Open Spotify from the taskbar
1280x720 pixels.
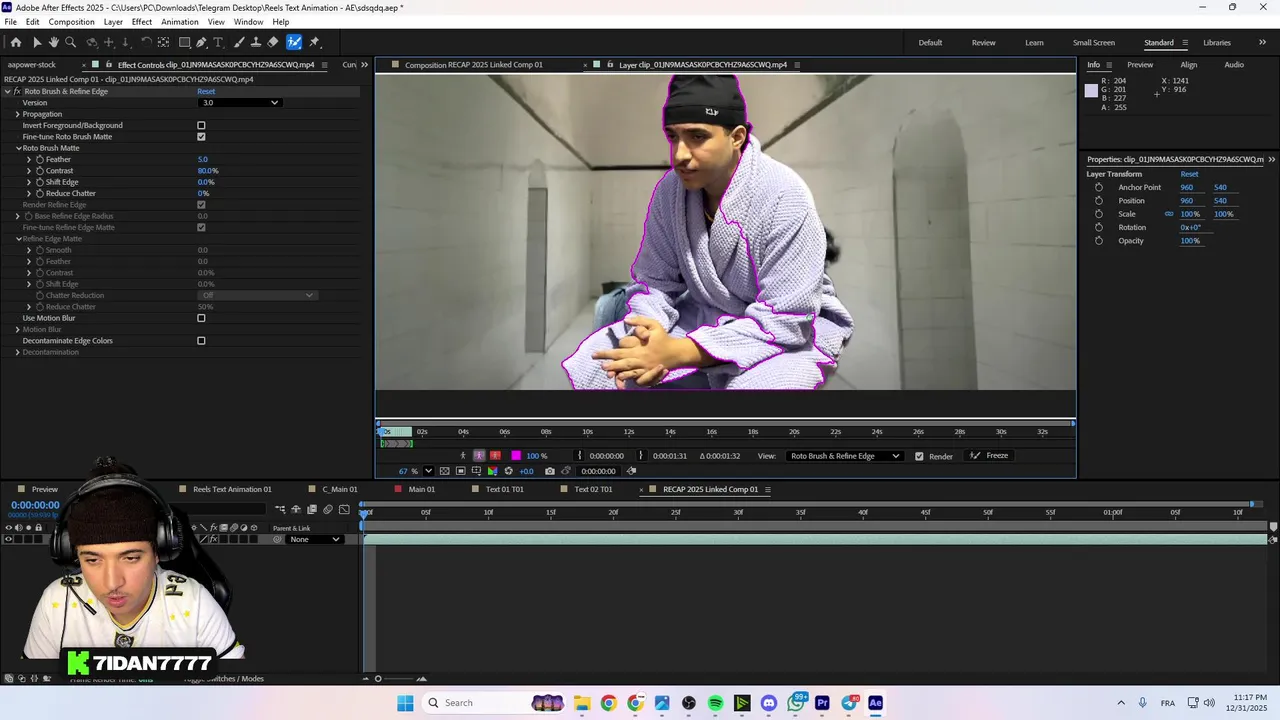715,703
